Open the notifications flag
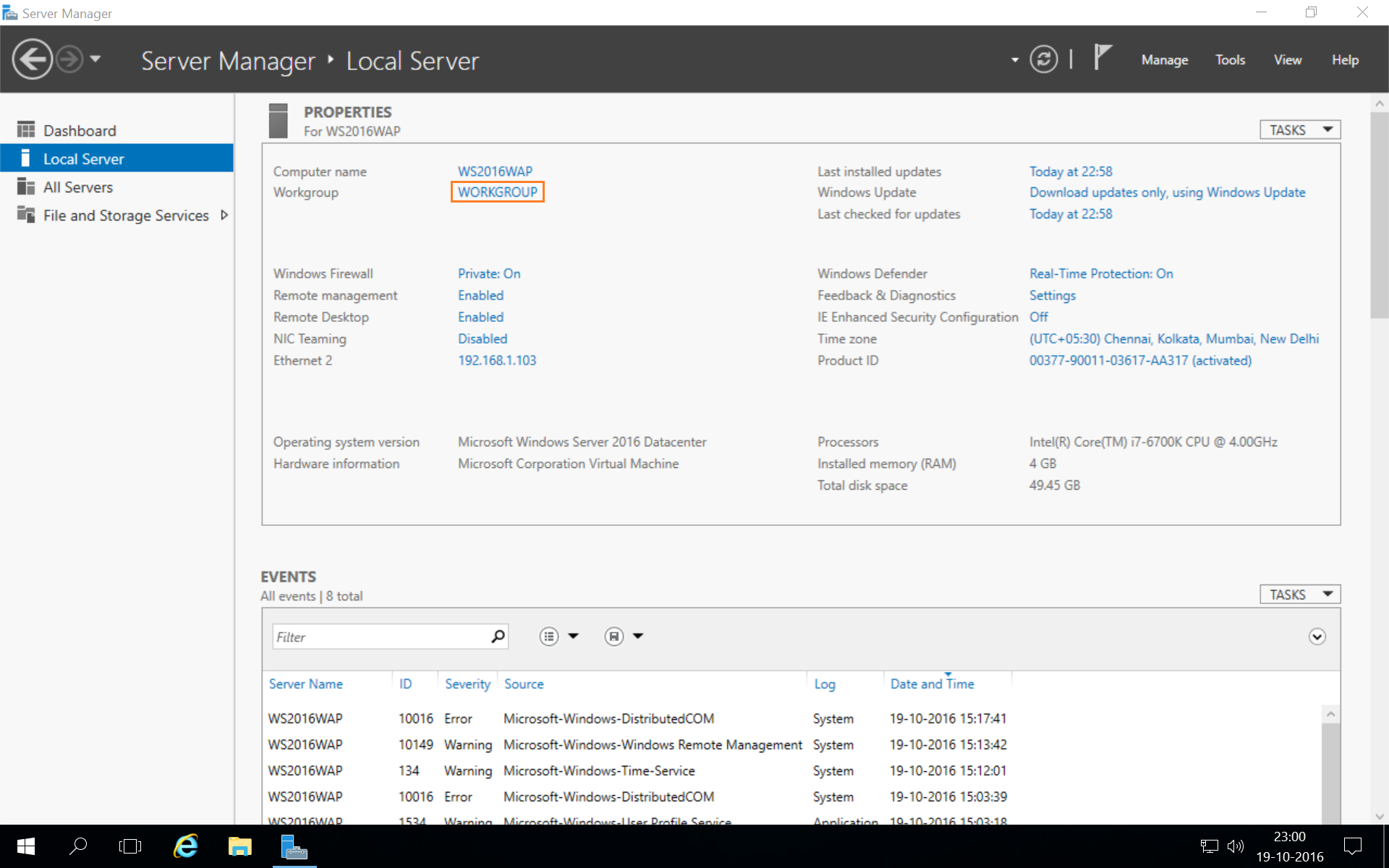1389x868 pixels. tap(1103, 56)
